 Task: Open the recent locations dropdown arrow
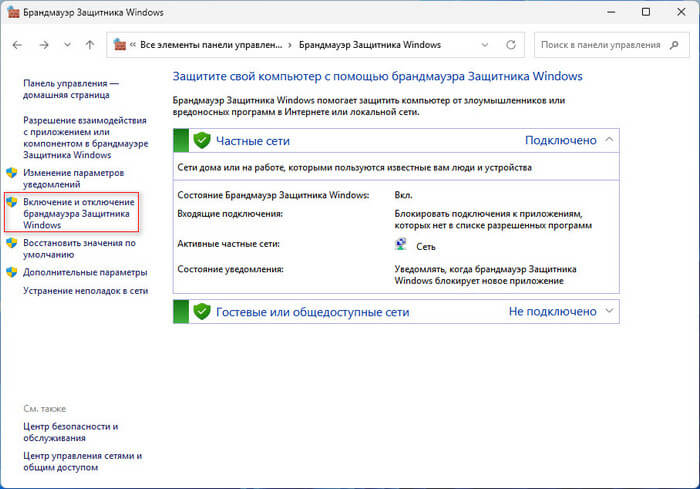click(x=67, y=45)
